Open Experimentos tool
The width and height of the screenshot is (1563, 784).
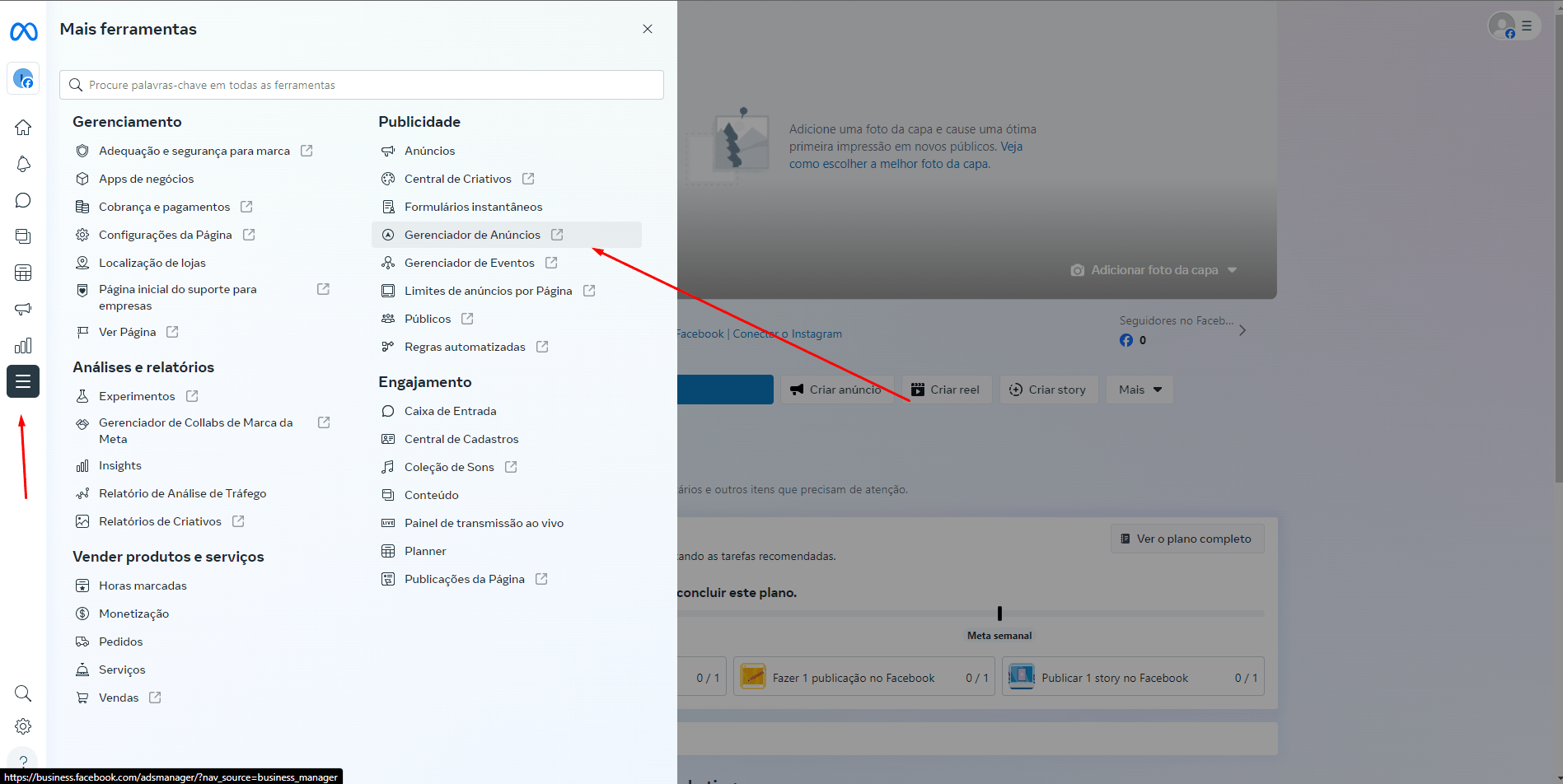137,396
